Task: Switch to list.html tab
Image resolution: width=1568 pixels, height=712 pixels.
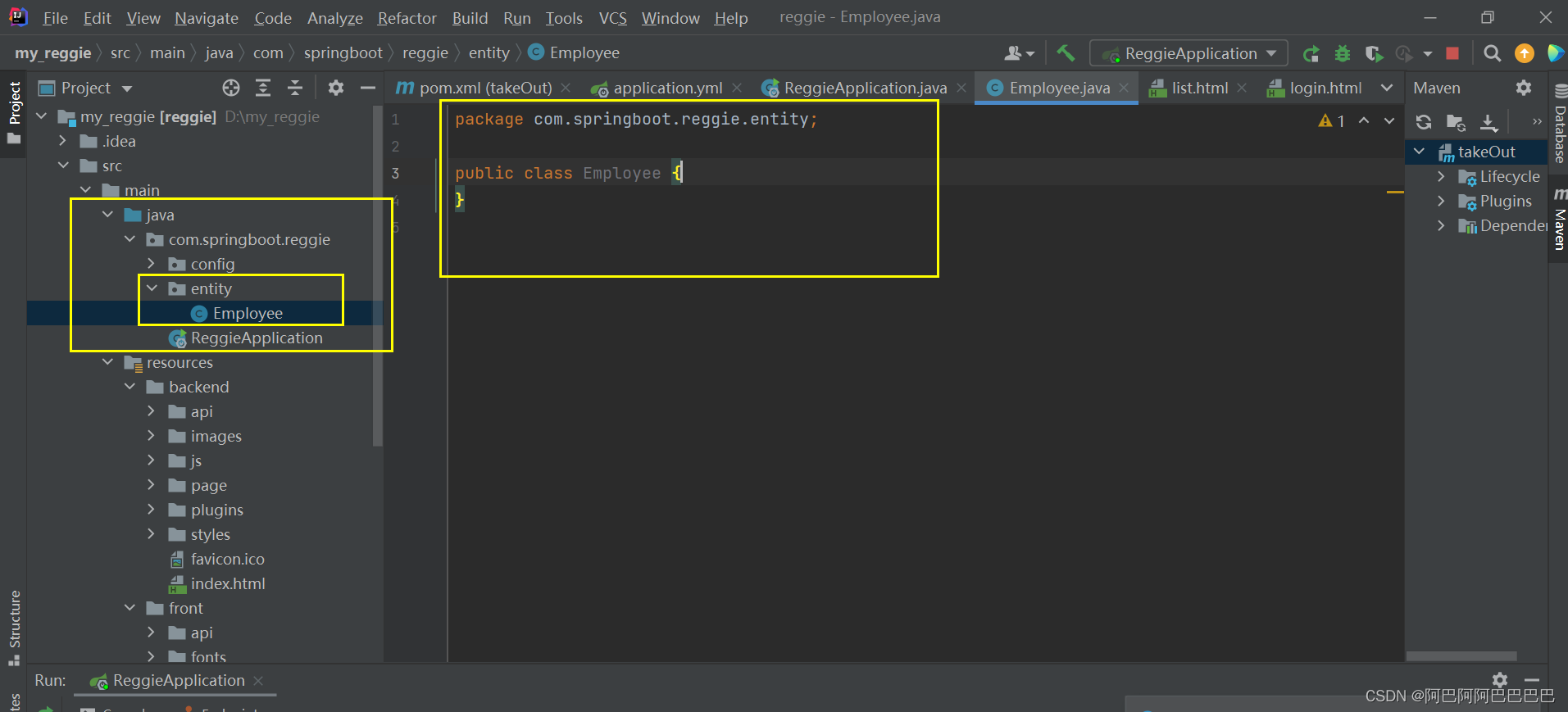Action: 1198,88
